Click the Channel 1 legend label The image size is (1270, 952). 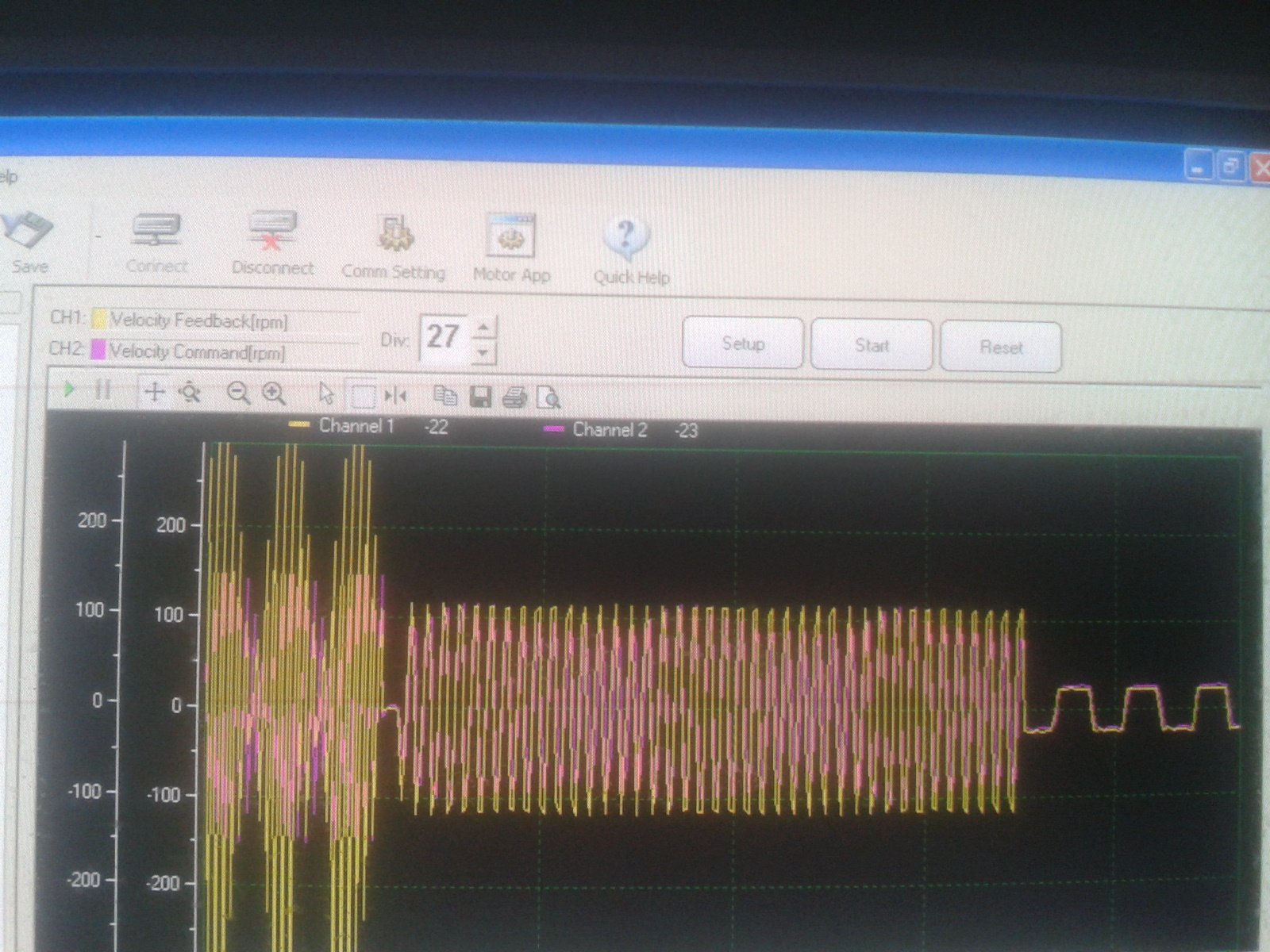356,426
